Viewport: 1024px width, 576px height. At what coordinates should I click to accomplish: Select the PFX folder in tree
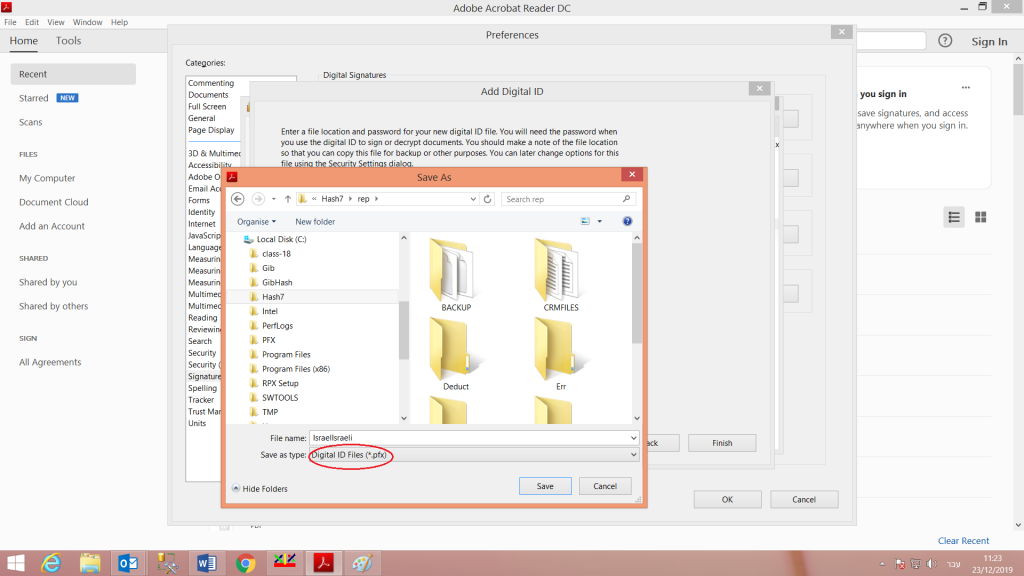pos(268,340)
